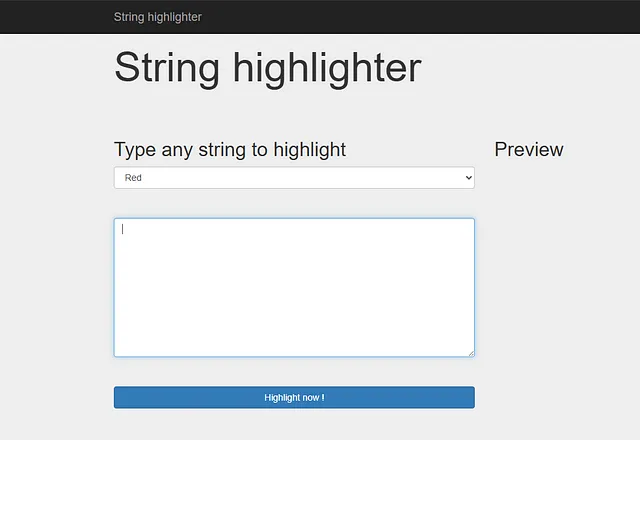Click the dark navigation bar background
Viewport: 640px width, 510px height.
[x=408, y=17]
